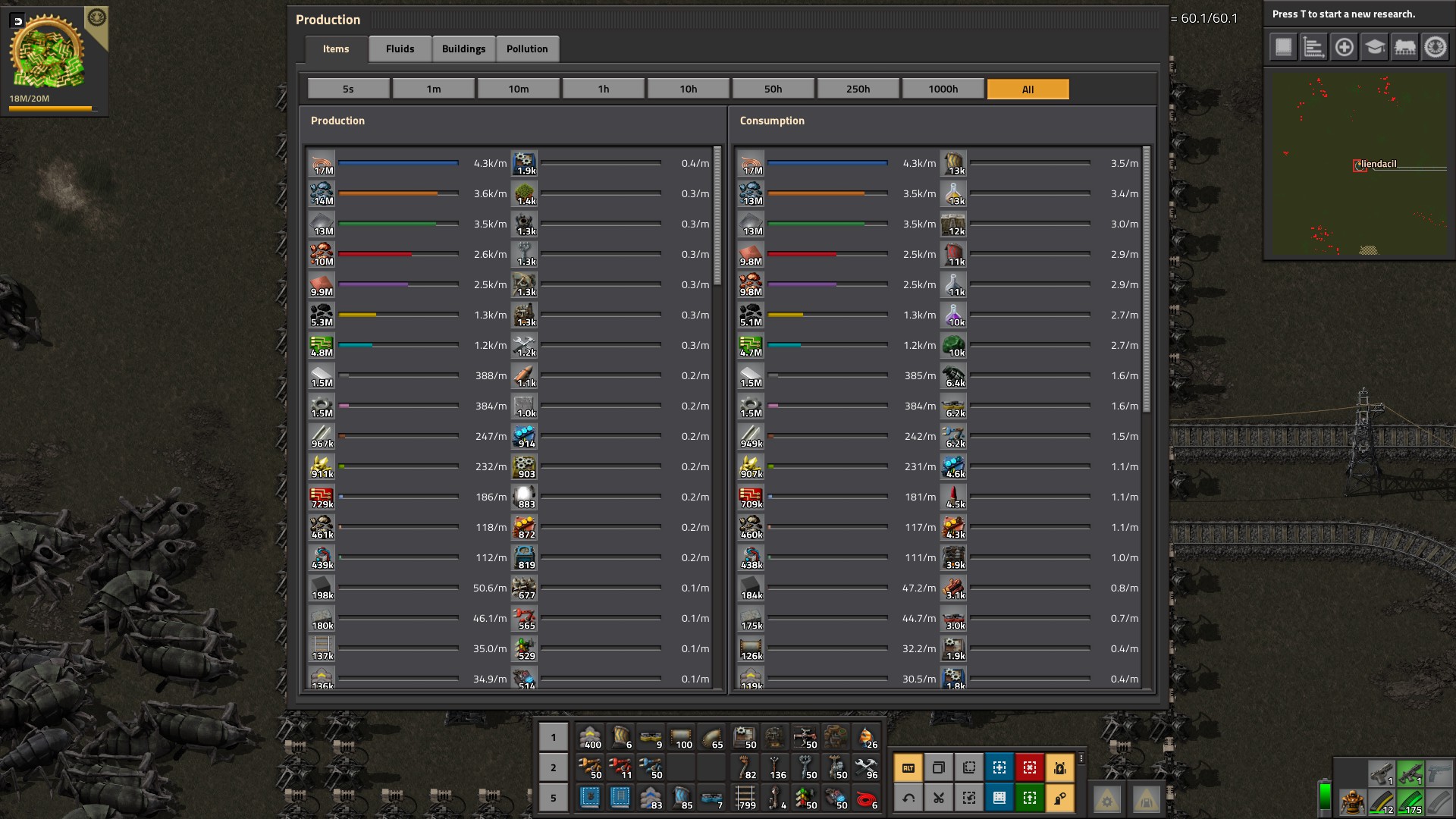Select the cut scissors shortcut
1456x819 pixels.
[939, 798]
